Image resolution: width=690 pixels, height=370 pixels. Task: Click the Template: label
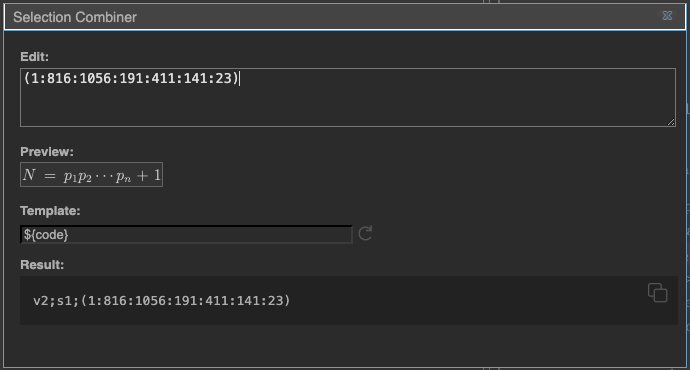(x=50, y=211)
